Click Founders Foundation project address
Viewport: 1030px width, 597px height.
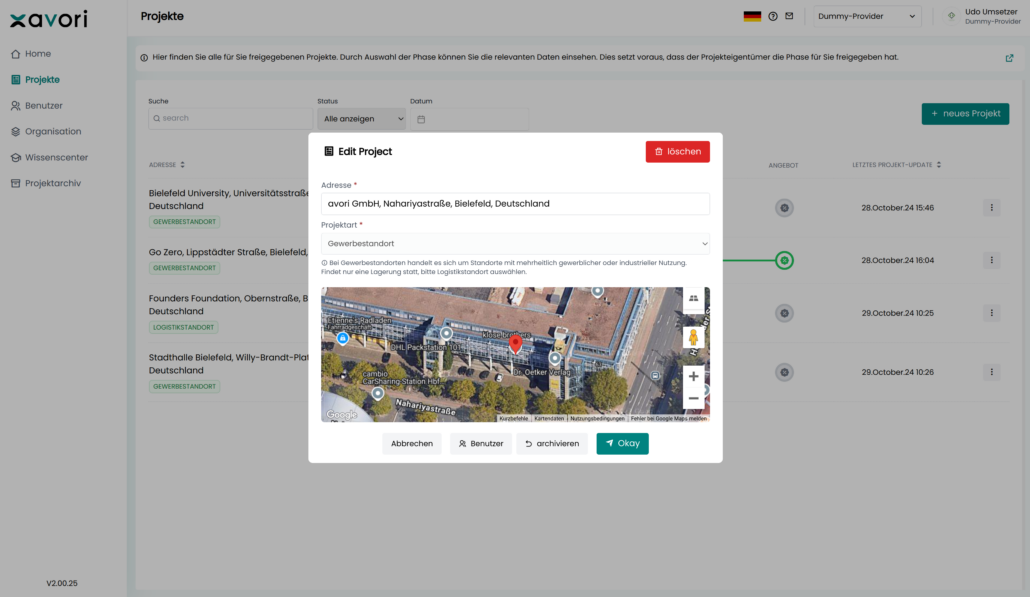point(228,305)
